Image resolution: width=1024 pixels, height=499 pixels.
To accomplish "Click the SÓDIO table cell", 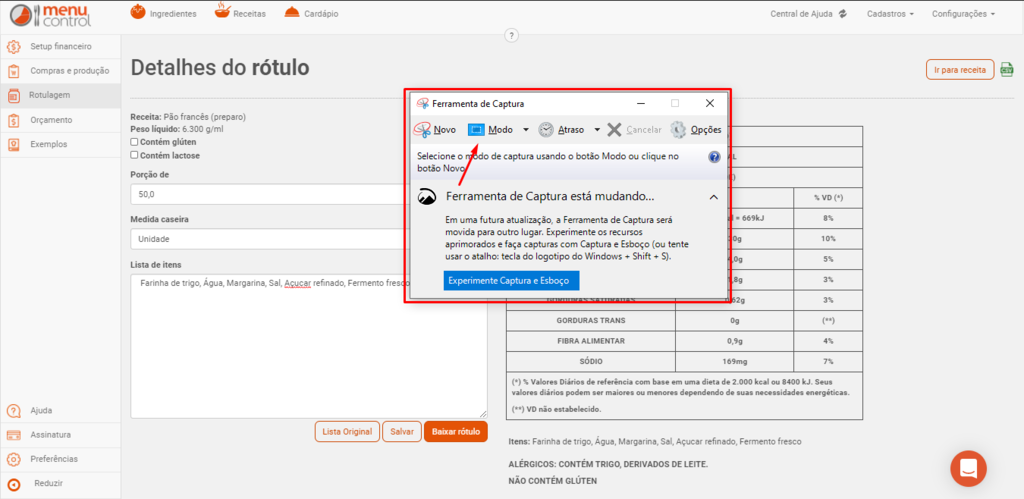I will pyautogui.click(x=590, y=361).
